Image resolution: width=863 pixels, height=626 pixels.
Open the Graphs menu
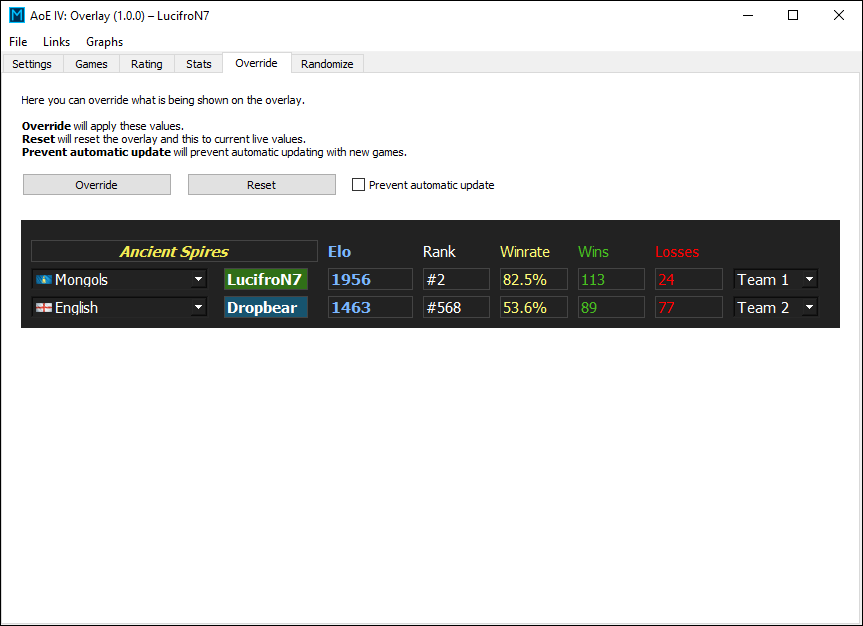tap(105, 42)
